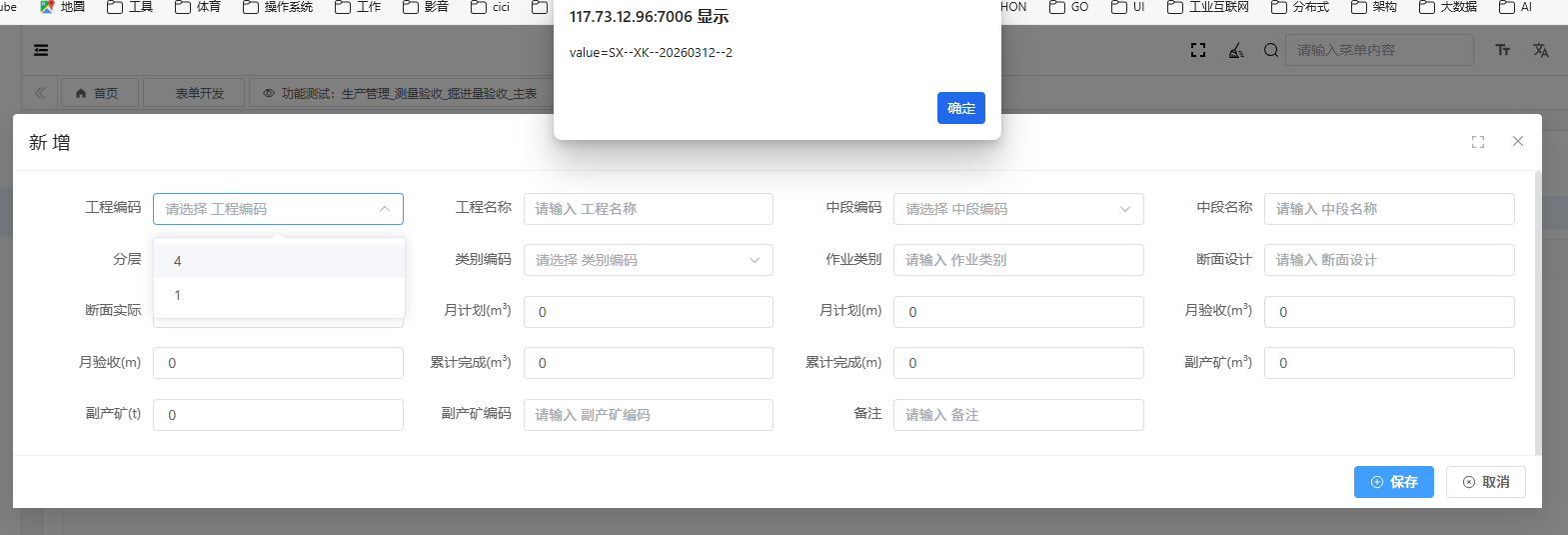
Task: Click the 确定 button in the alert
Action: click(960, 108)
